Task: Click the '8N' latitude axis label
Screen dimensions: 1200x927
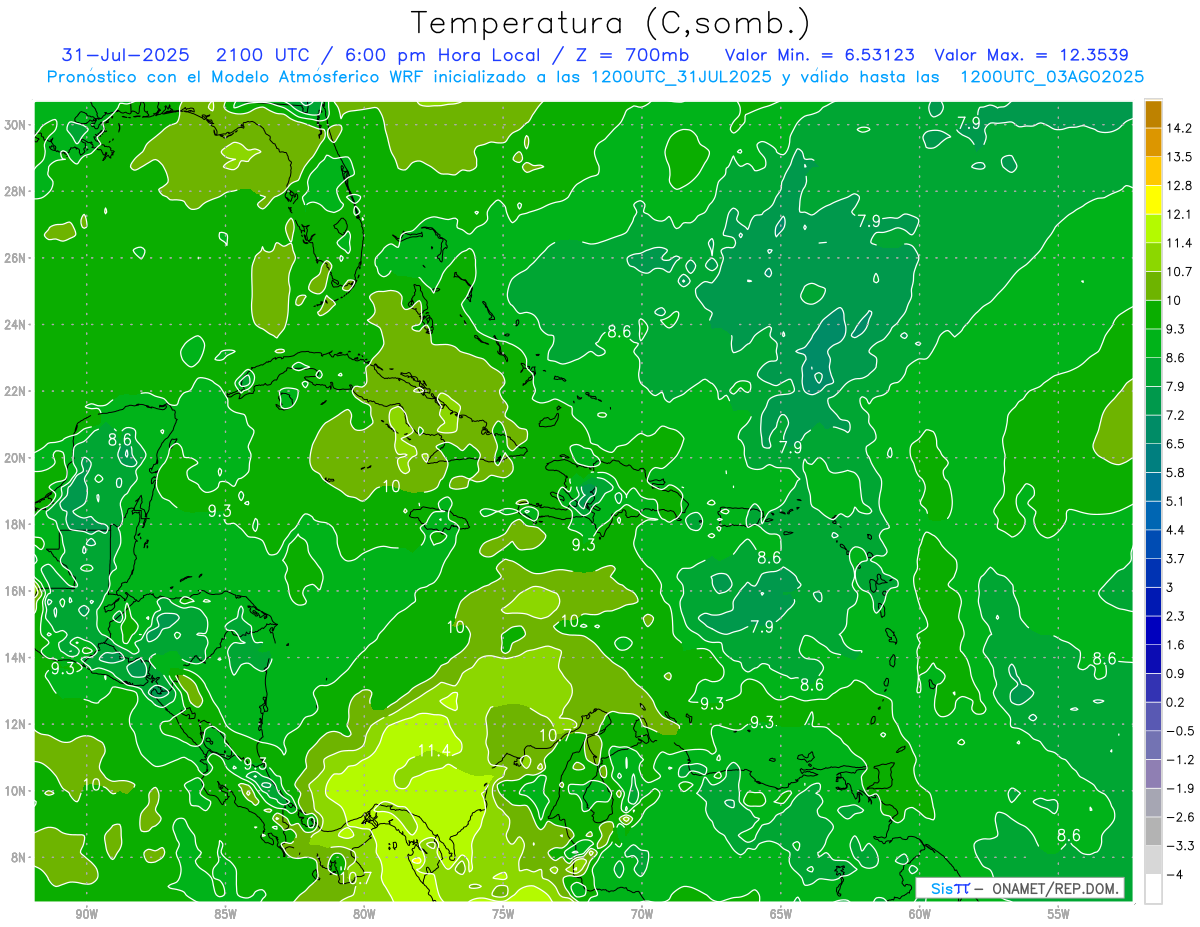Action: coord(19,857)
